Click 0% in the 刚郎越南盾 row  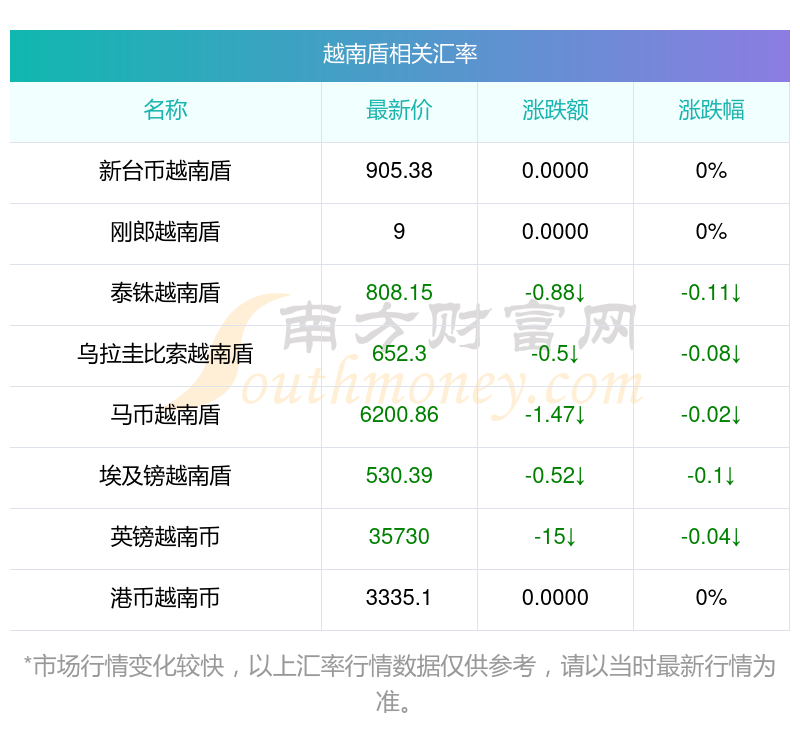point(711,232)
